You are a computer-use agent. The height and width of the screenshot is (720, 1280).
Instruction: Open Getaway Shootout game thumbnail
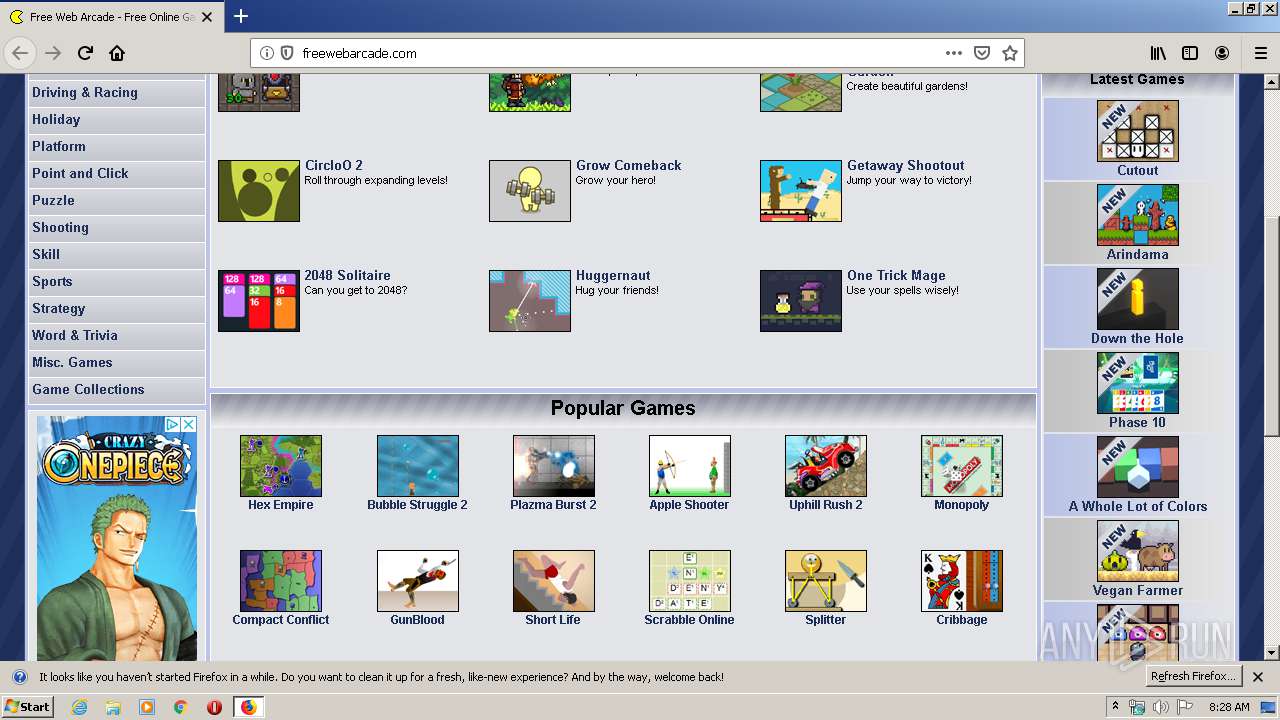(x=801, y=191)
